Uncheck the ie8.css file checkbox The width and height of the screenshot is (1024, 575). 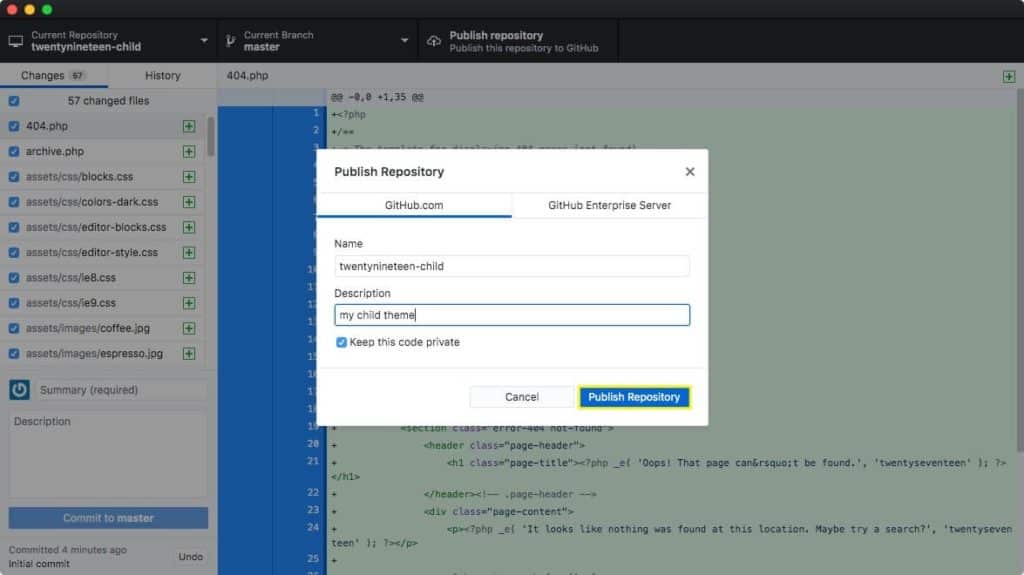(14, 278)
